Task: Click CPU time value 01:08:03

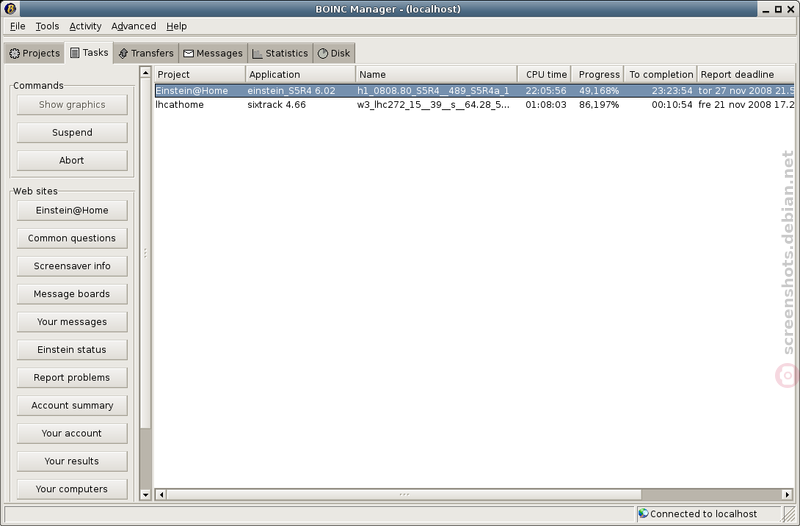Action: tap(546, 105)
